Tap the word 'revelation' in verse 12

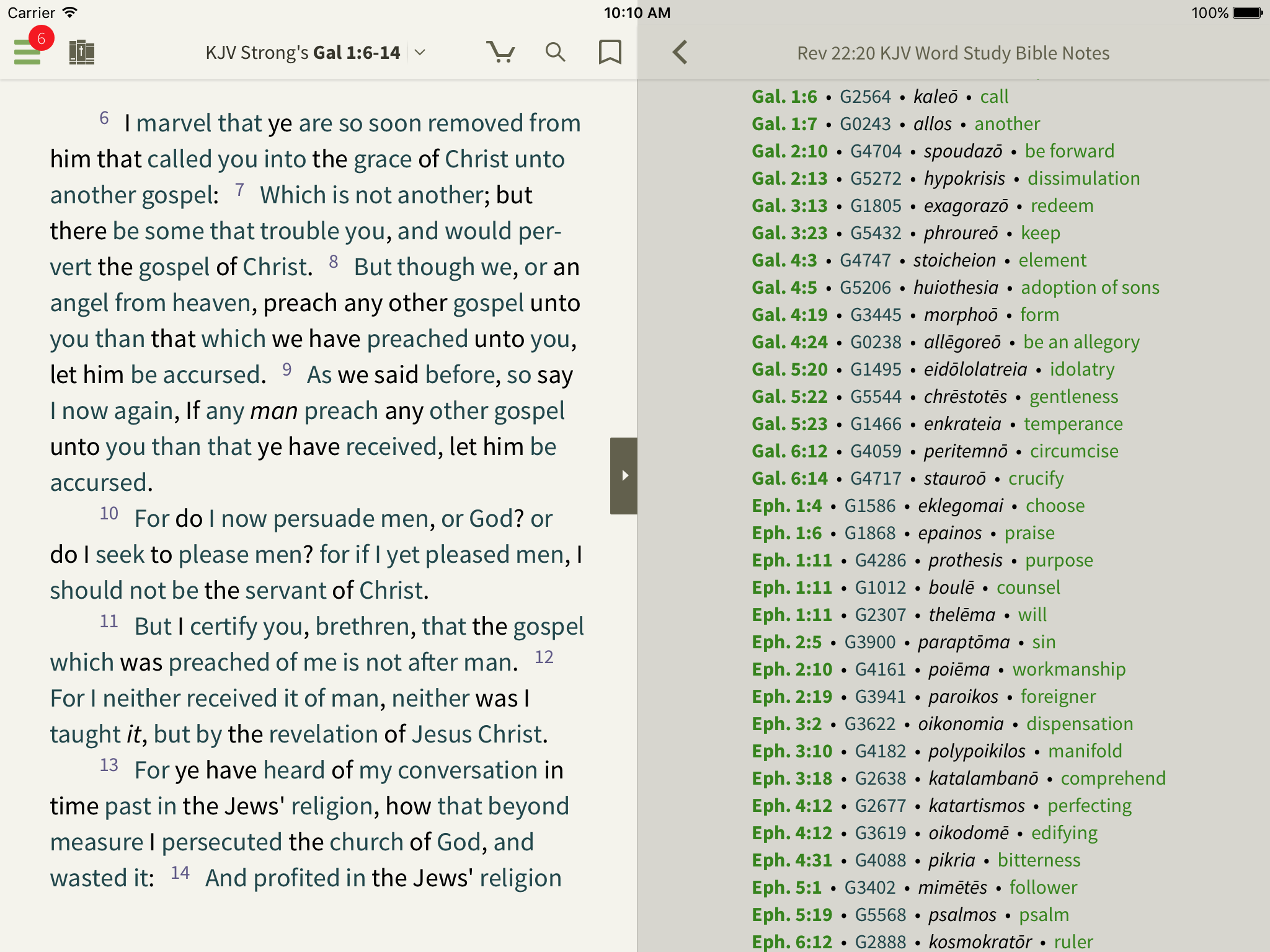click(x=322, y=734)
